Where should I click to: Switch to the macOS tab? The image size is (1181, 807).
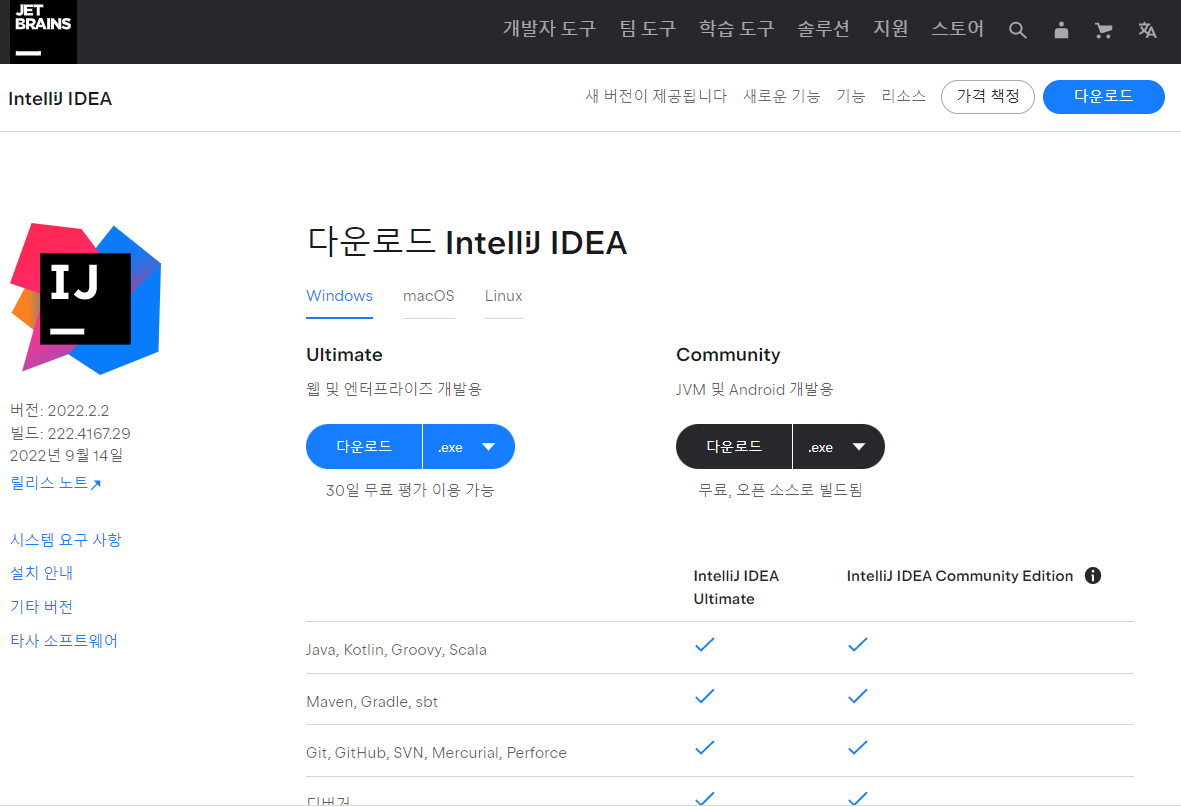429,296
